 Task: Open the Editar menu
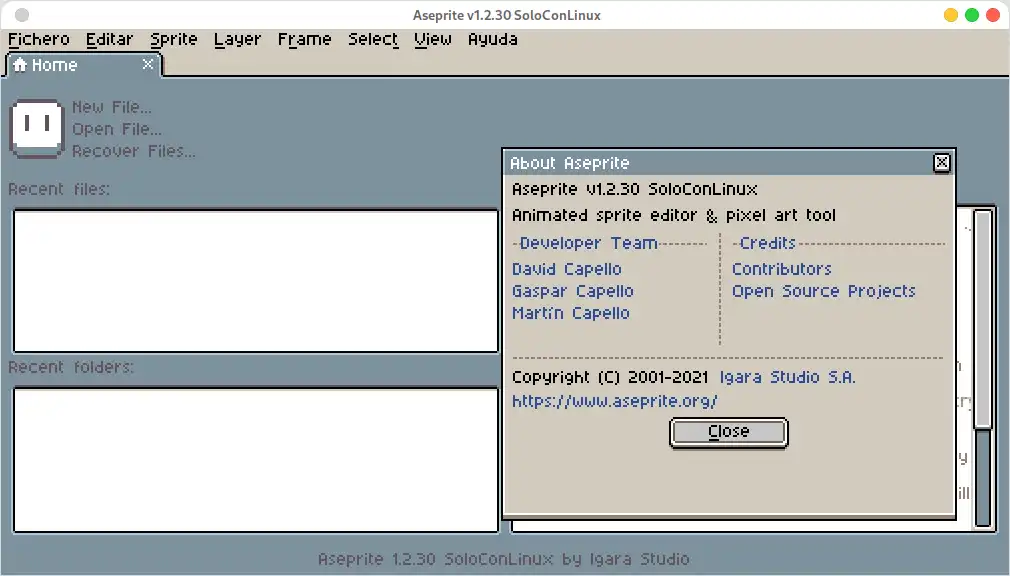(x=110, y=39)
